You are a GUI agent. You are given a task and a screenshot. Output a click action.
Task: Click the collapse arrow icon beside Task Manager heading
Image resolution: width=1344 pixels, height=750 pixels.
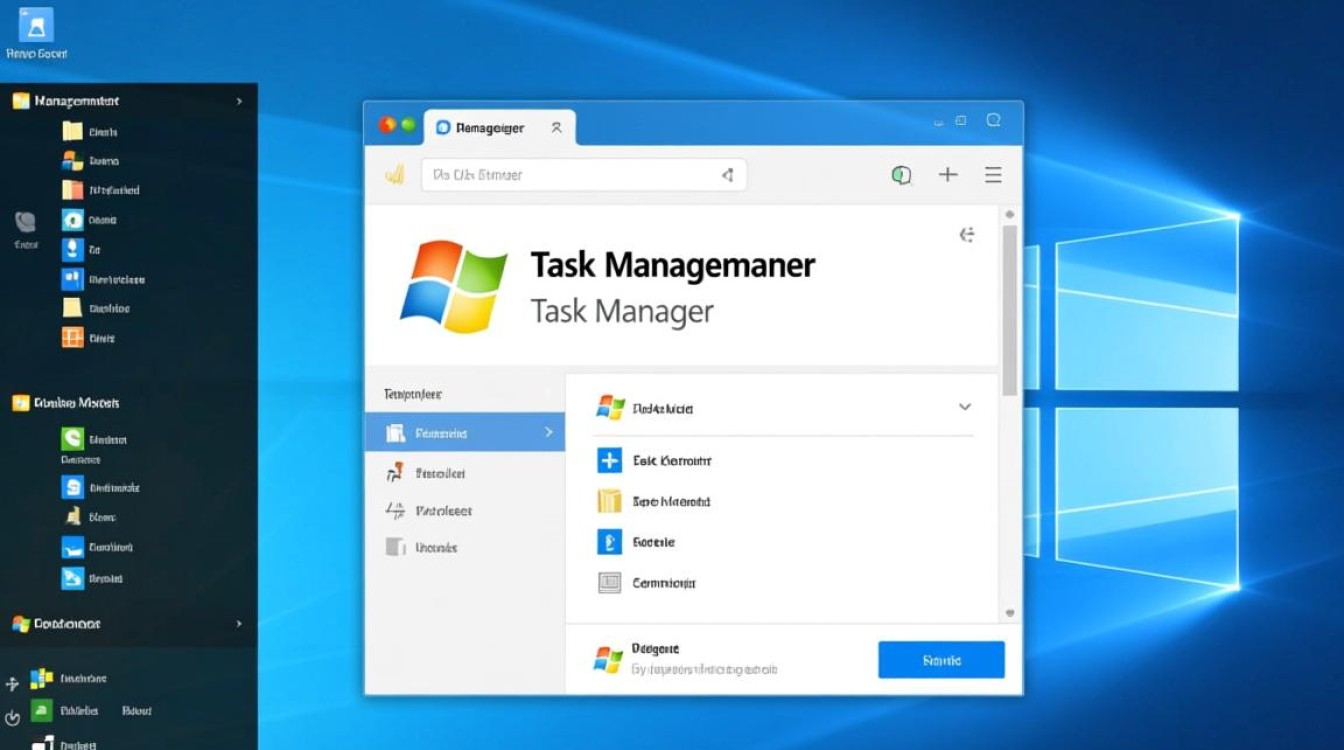pos(967,235)
